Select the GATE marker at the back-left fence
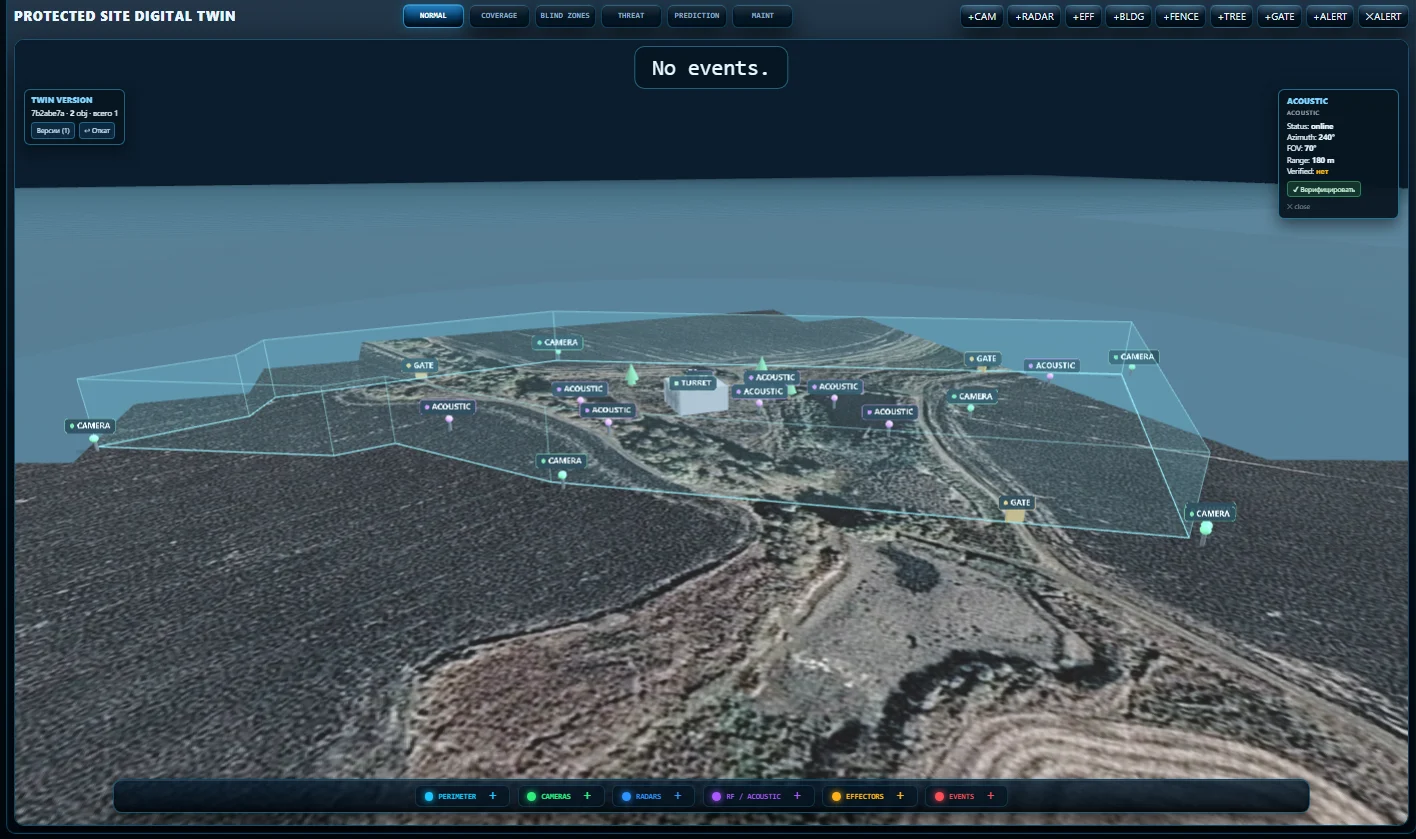The image size is (1416, 839). (420, 366)
